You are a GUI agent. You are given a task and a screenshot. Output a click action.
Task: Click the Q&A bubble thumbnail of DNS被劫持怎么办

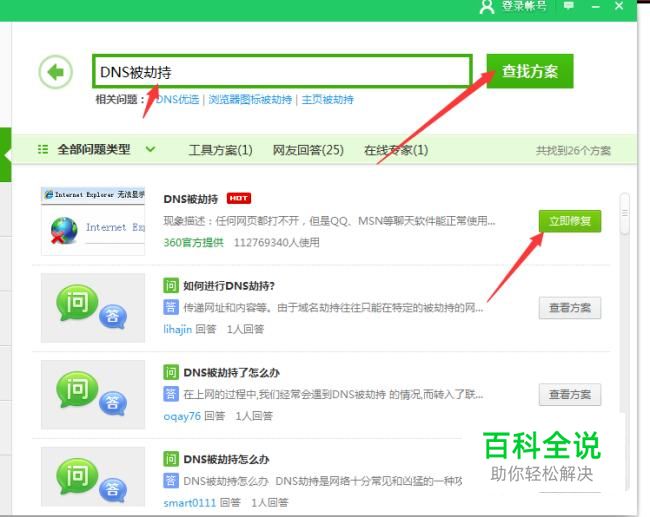pos(93,477)
